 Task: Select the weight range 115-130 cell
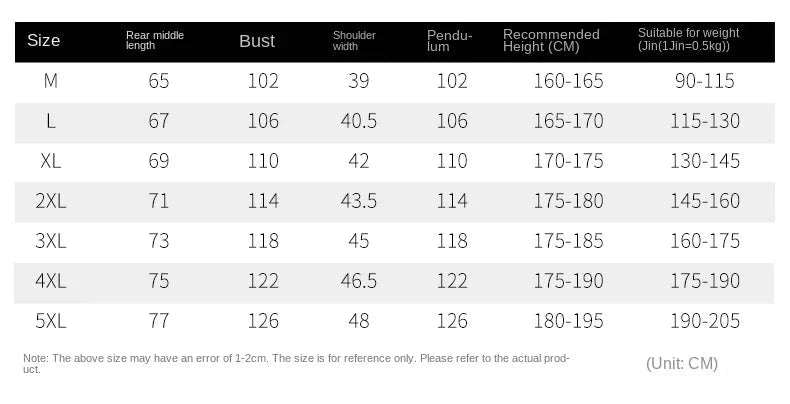coord(707,121)
